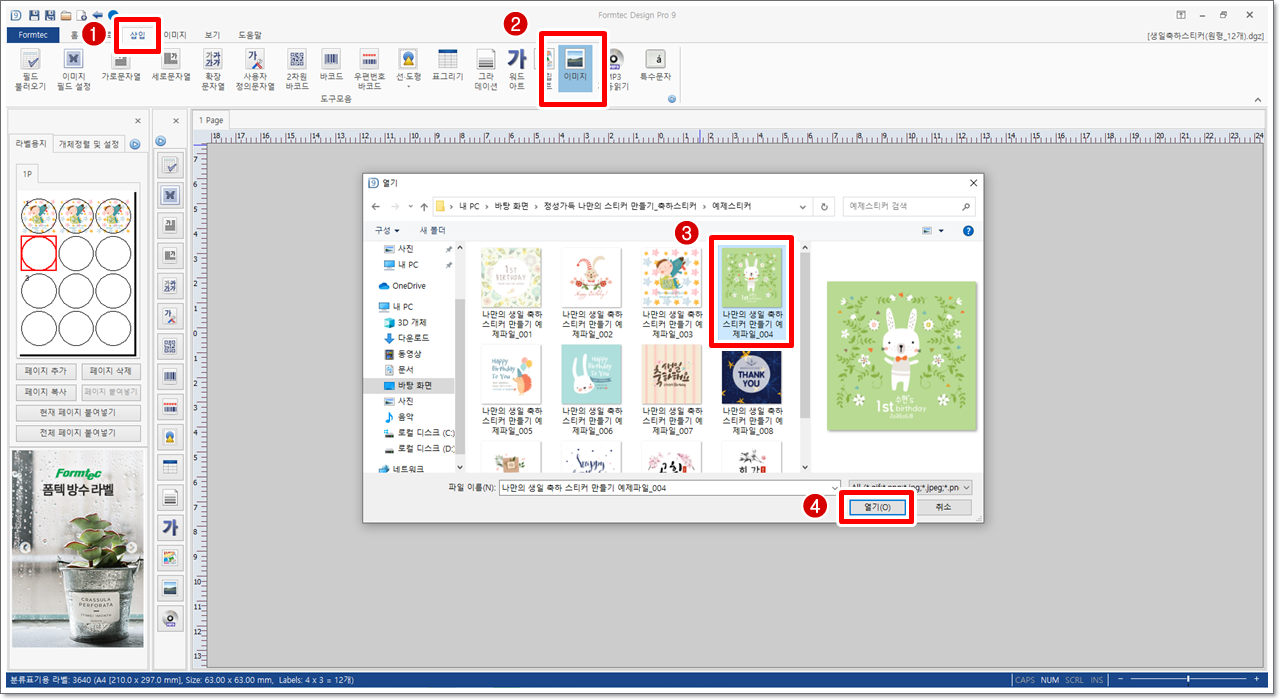Screen dimensions: 1280x700
Task: Click the zoom slider in status bar
Action: (x=1188, y=680)
